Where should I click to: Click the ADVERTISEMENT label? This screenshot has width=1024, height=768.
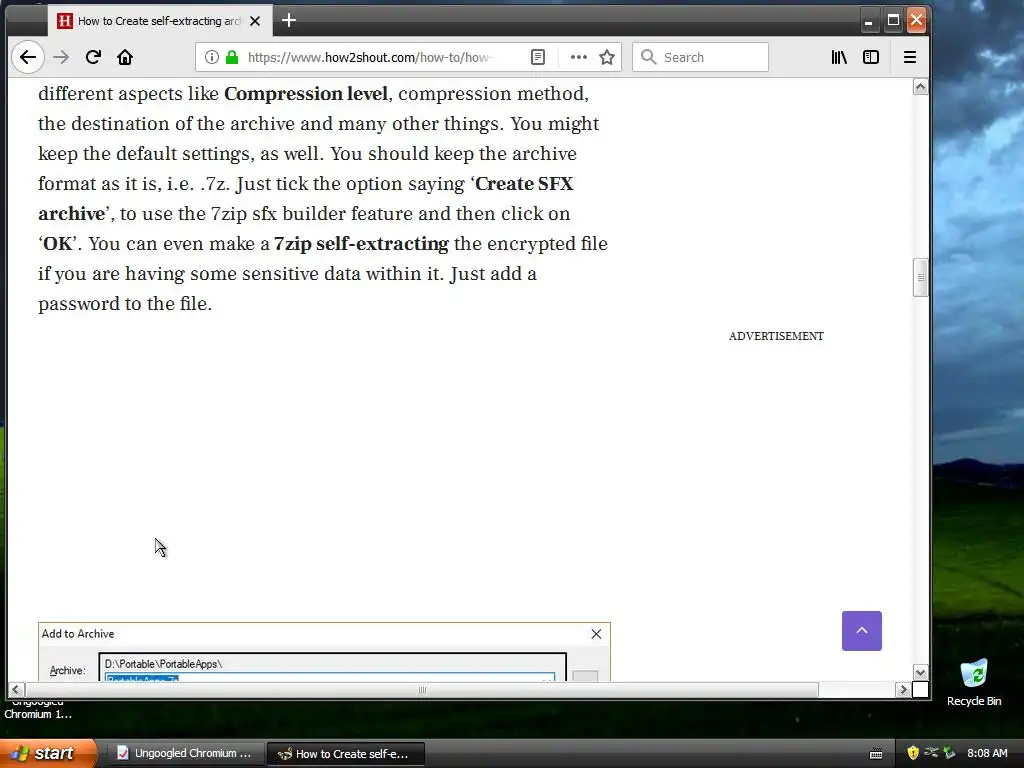point(776,336)
